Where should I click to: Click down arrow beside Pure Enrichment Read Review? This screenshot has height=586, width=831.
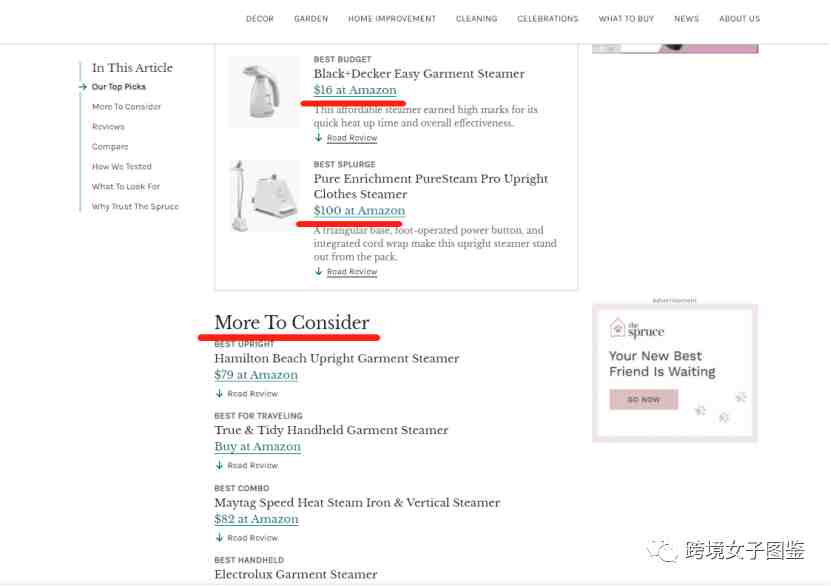click(x=319, y=271)
